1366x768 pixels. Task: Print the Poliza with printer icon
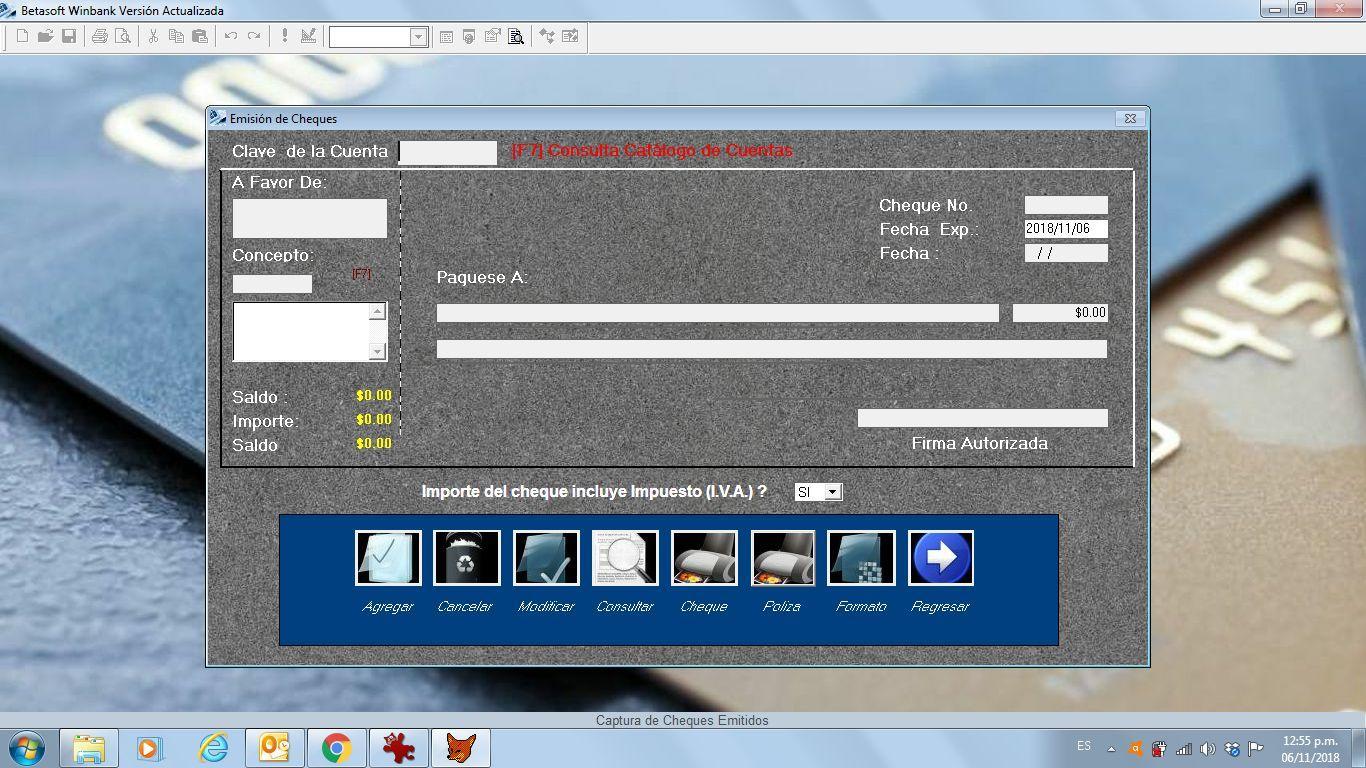click(x=782, y=558)
